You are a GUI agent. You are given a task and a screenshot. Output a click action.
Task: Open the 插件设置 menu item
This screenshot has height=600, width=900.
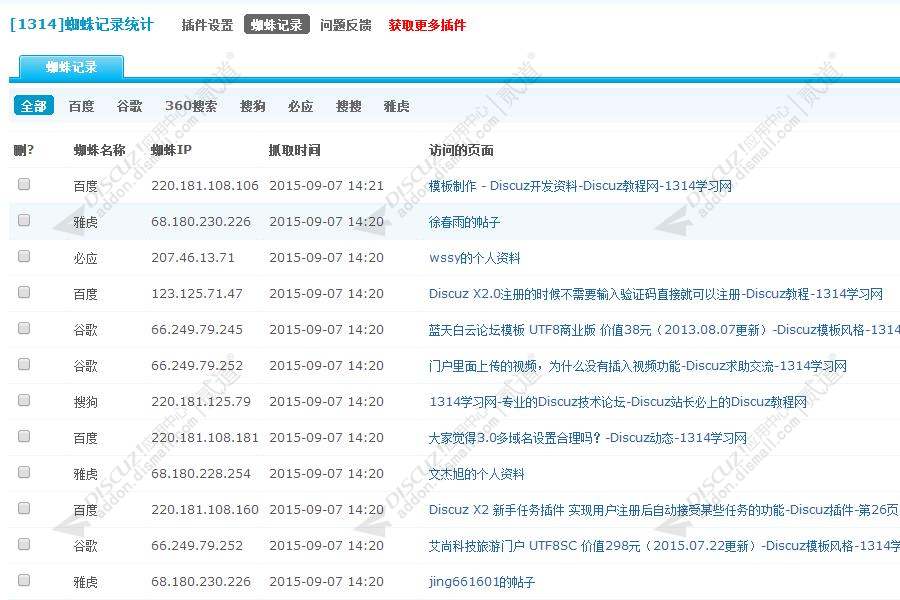[x=207, y=25]
